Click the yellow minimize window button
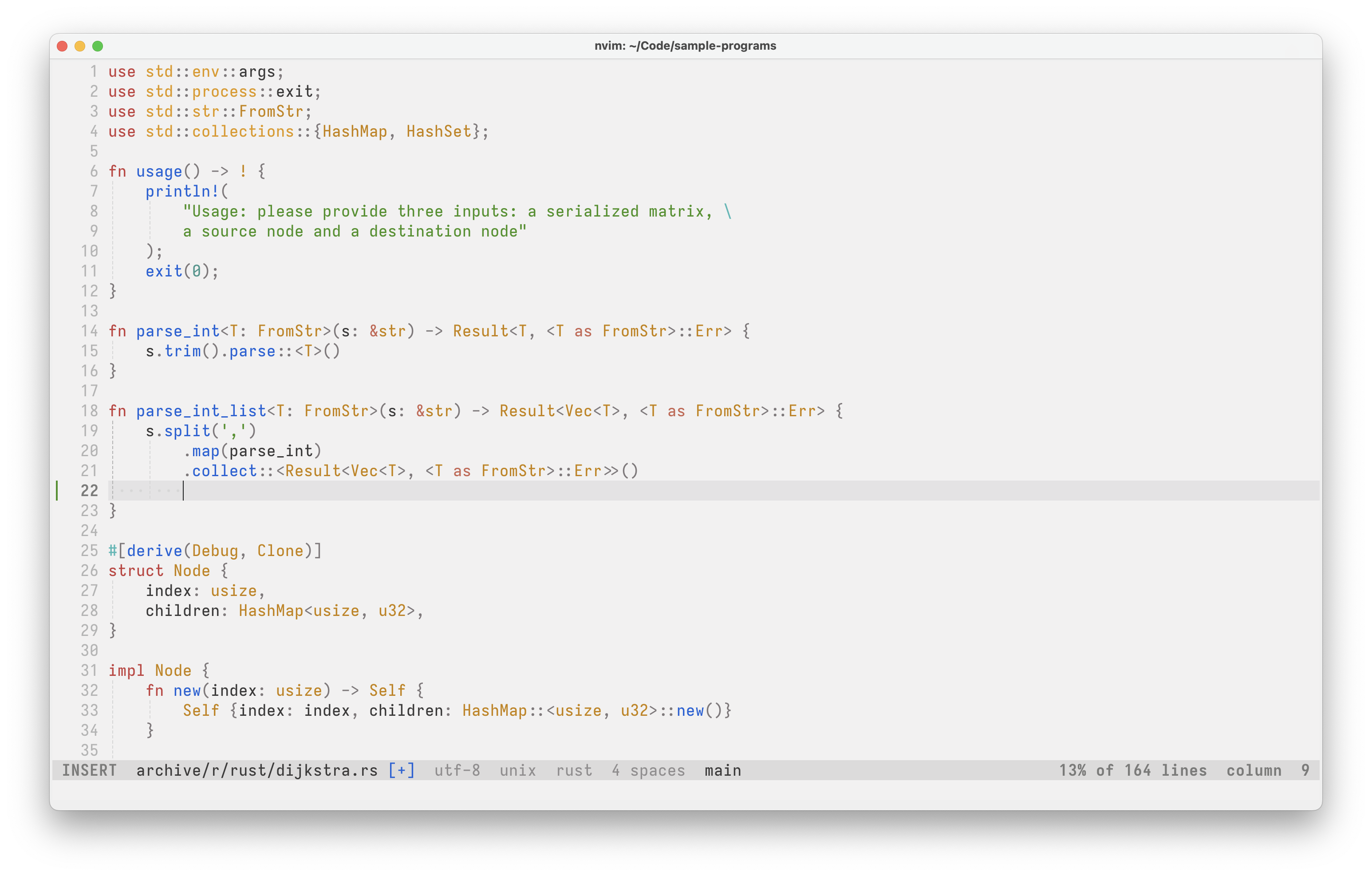This screenshot has width=1372, height=876. tap(80, 46)
